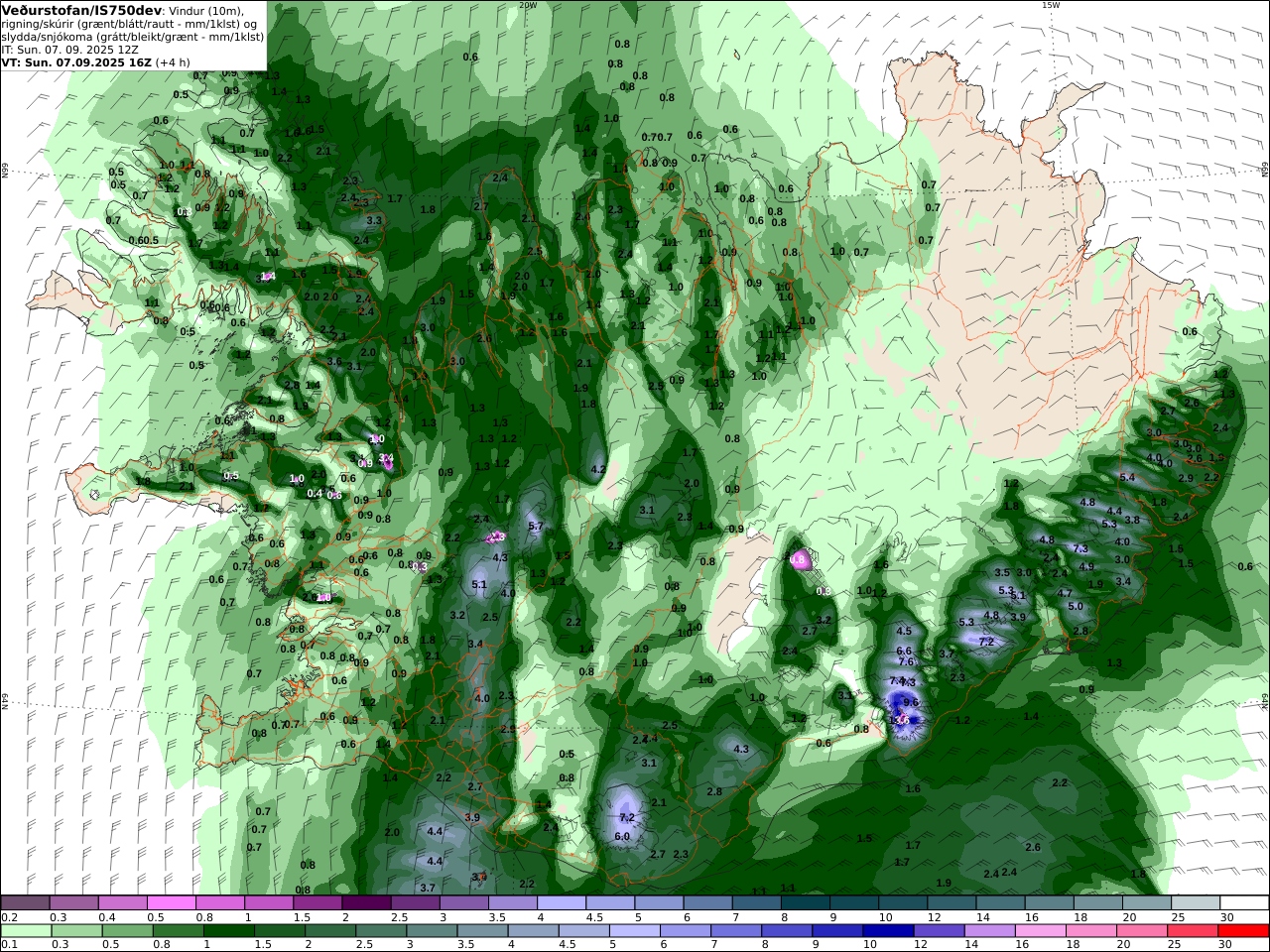Click the 6.6 precipitation value on the map
Image resolution: width=1270 pixels, height=952 pixels.
pyautogui.click(x=904, y=651)
